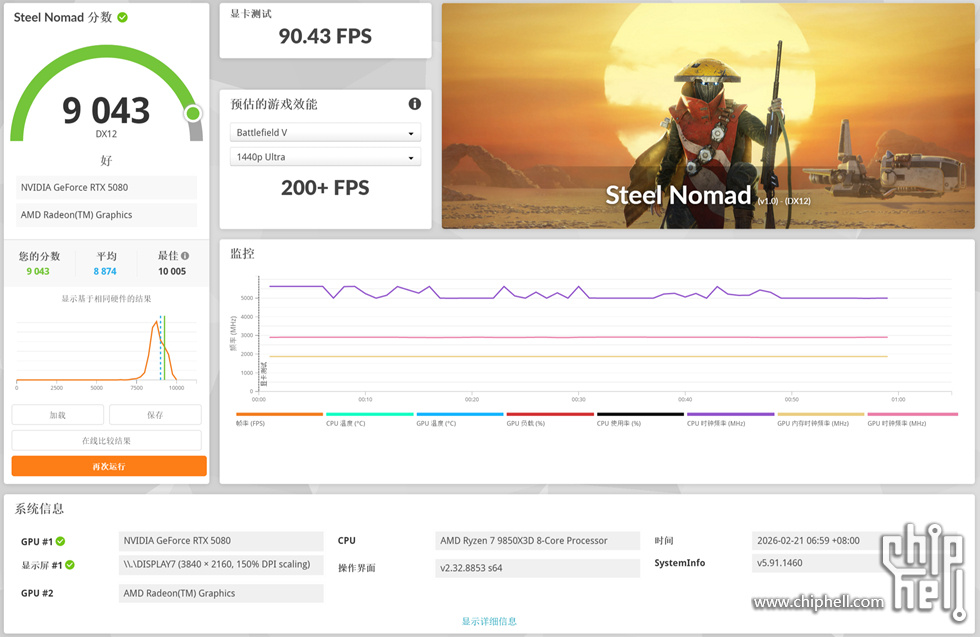Click the info icon beside 预估的游戏效能
Viewport: 980px width, 637px height.
point(414,104)
